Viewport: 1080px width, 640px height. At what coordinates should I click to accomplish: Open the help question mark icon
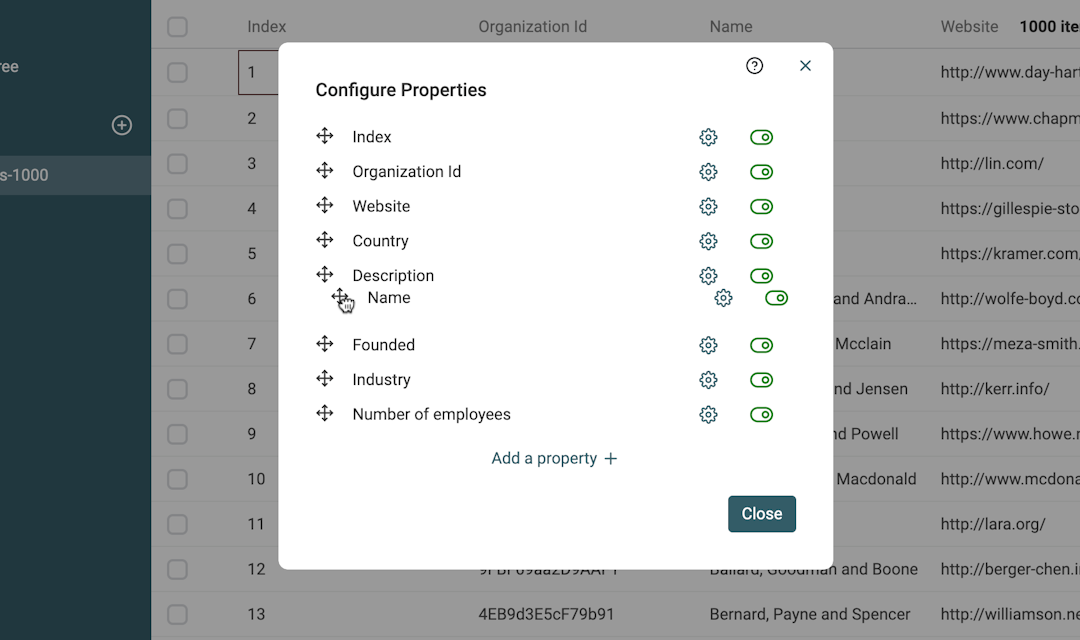[755, 66]
